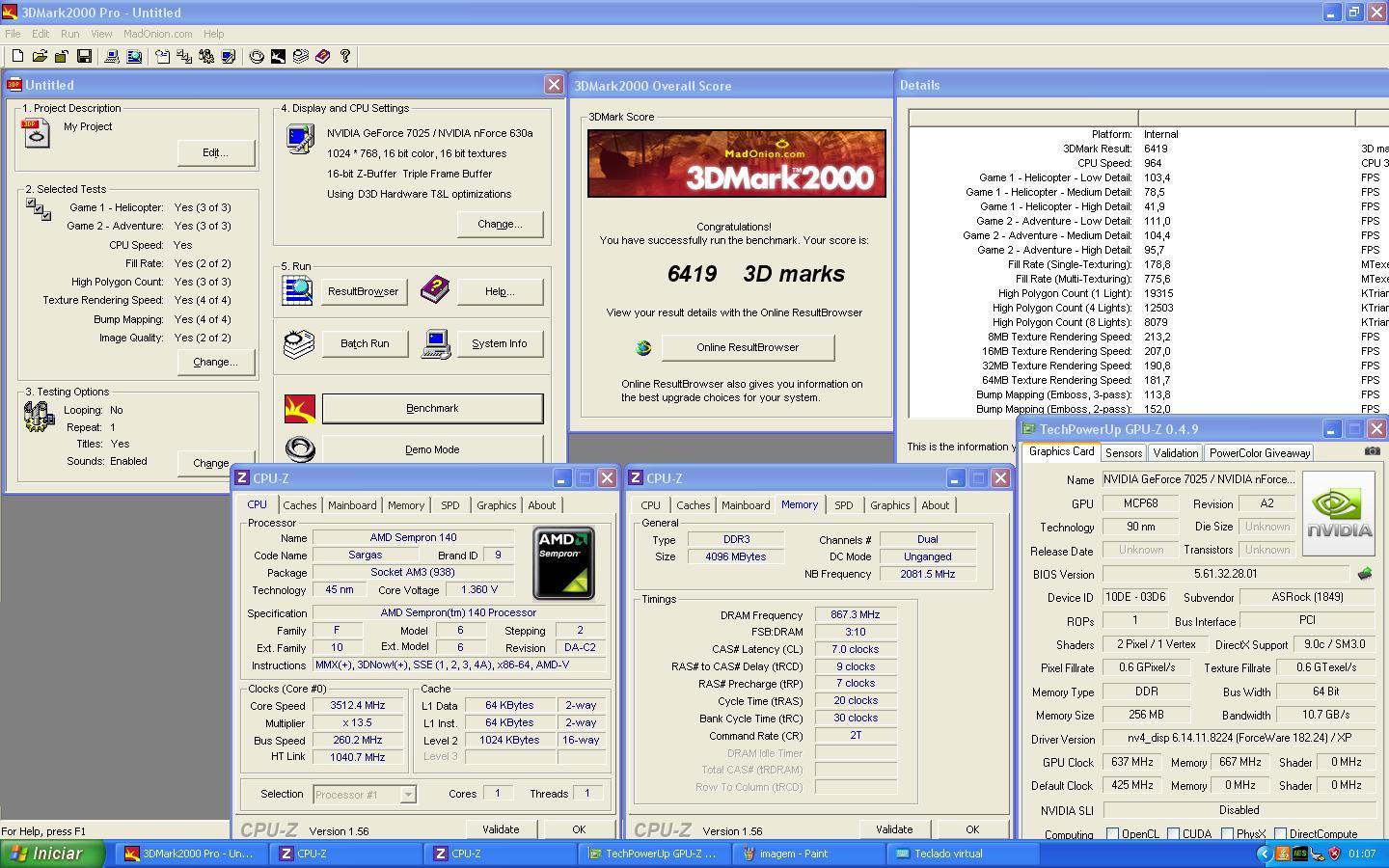1389x868 pixels.
Task: Click the Demo Mode ring icon in Run section
Action: point(300,449)
